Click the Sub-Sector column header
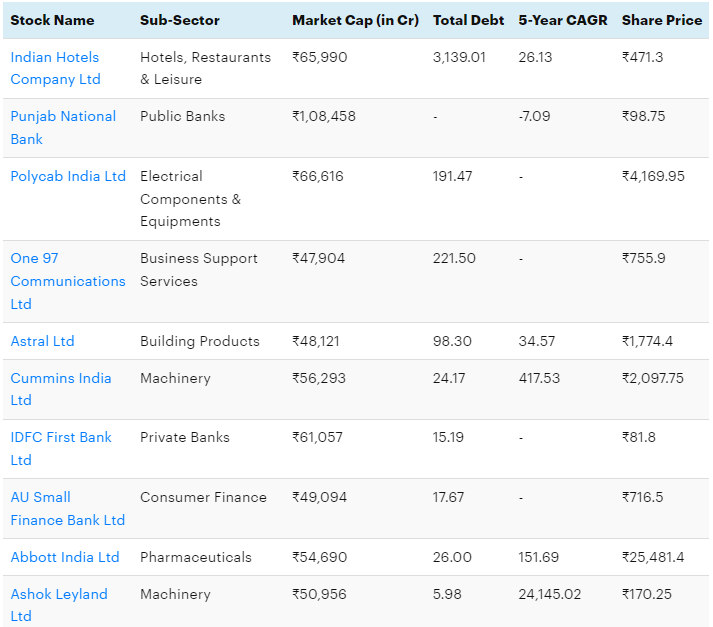The height and width of the screenshot is (627, 713). (x=180, y=20)
